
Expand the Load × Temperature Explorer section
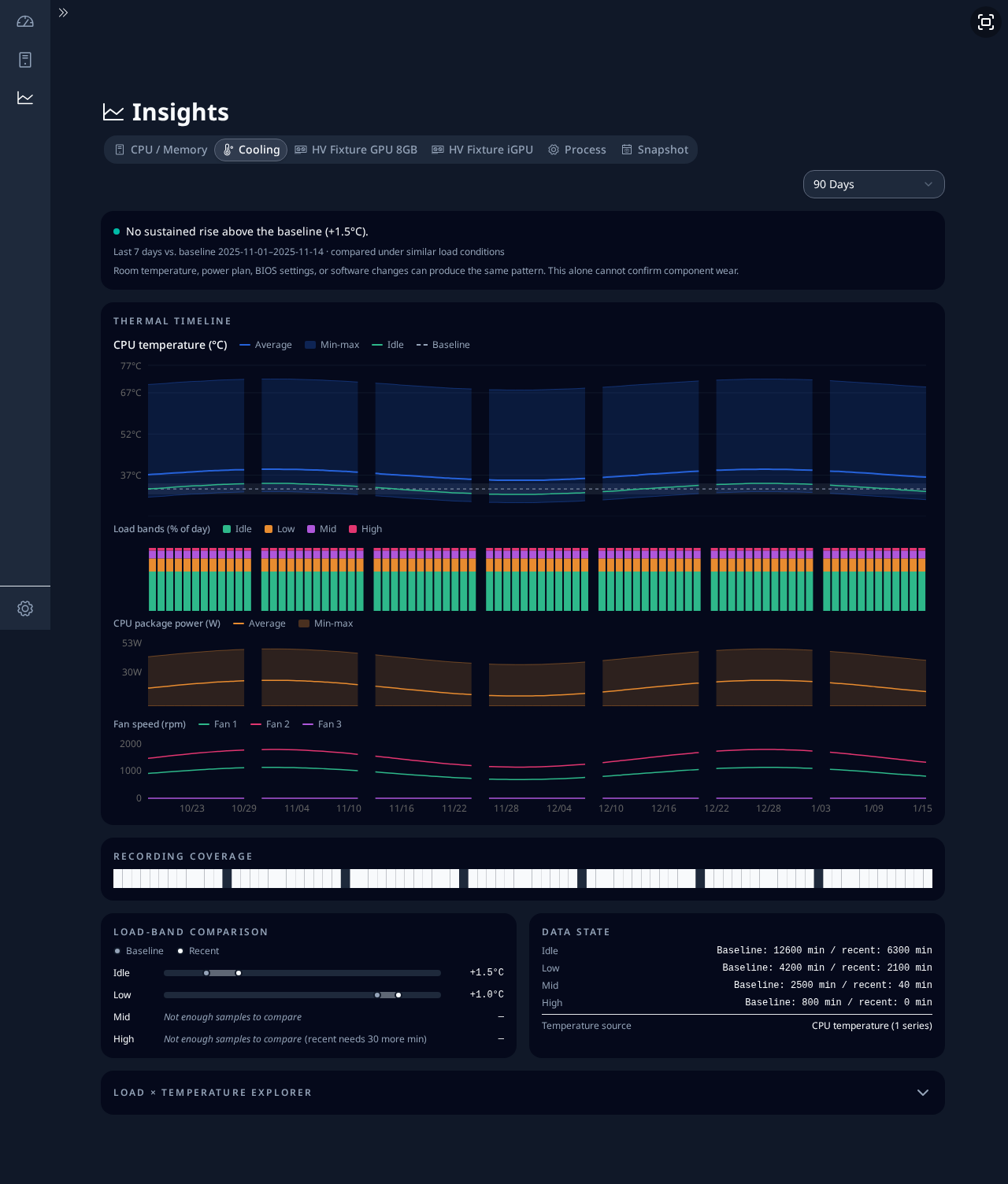pyautogui.click(x=523, y=1093)
